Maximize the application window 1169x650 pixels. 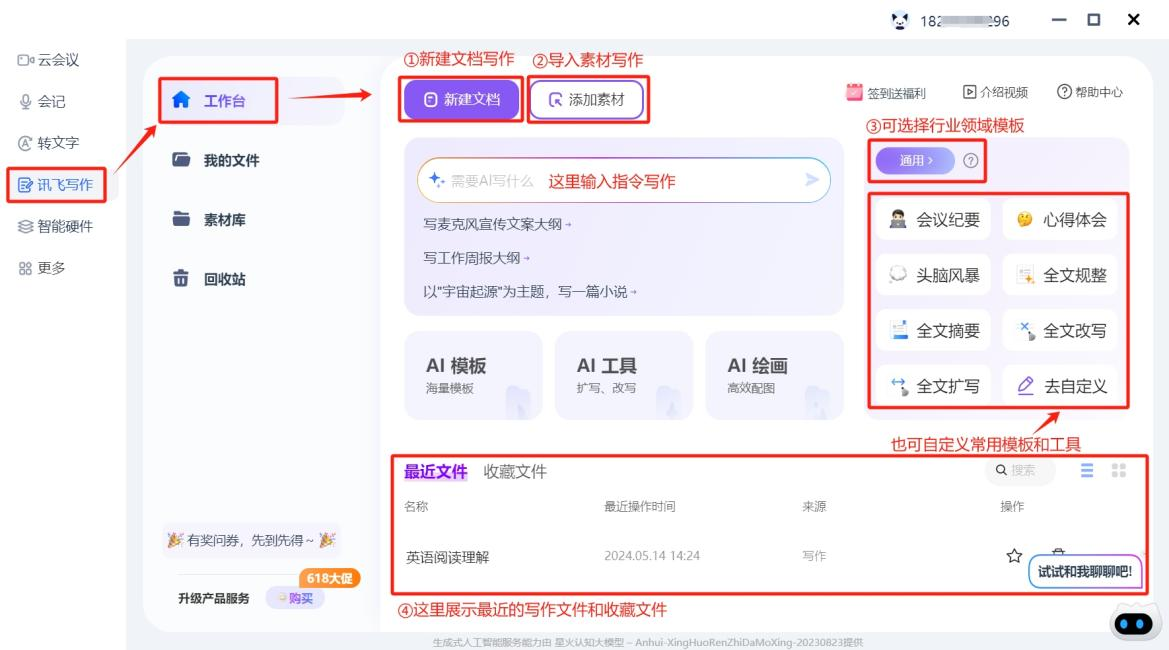[x=1094, y=19]
